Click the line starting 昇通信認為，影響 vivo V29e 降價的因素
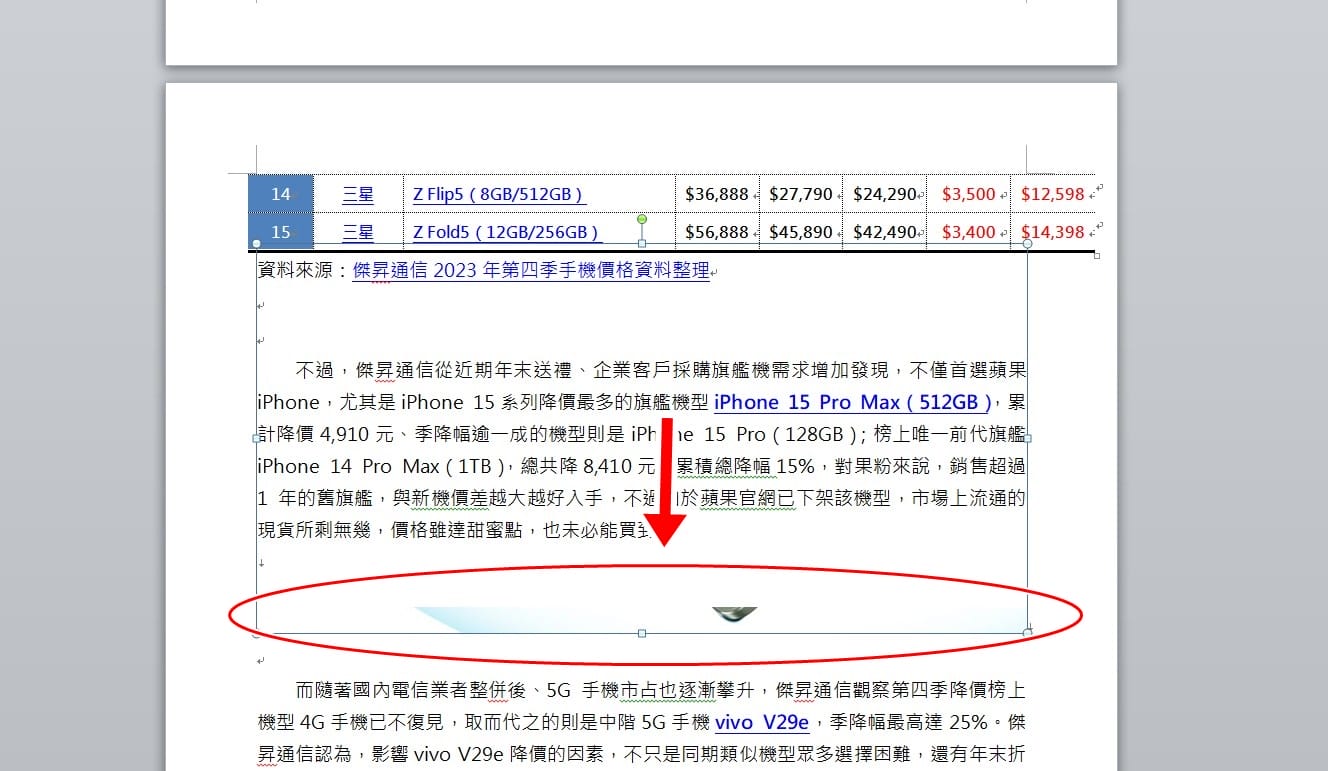The width and height of the screenshot is (1328, 771). pyautogui.click(x=642, y=754)
